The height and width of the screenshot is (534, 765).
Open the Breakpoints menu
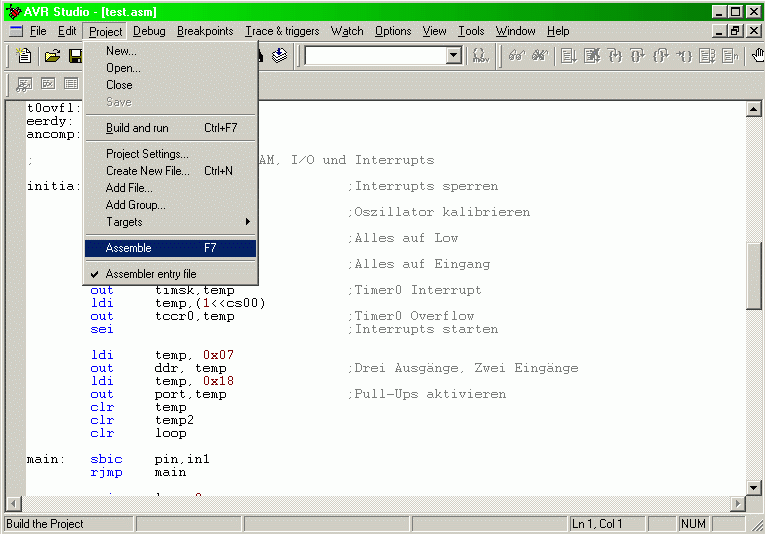[205, 31]
